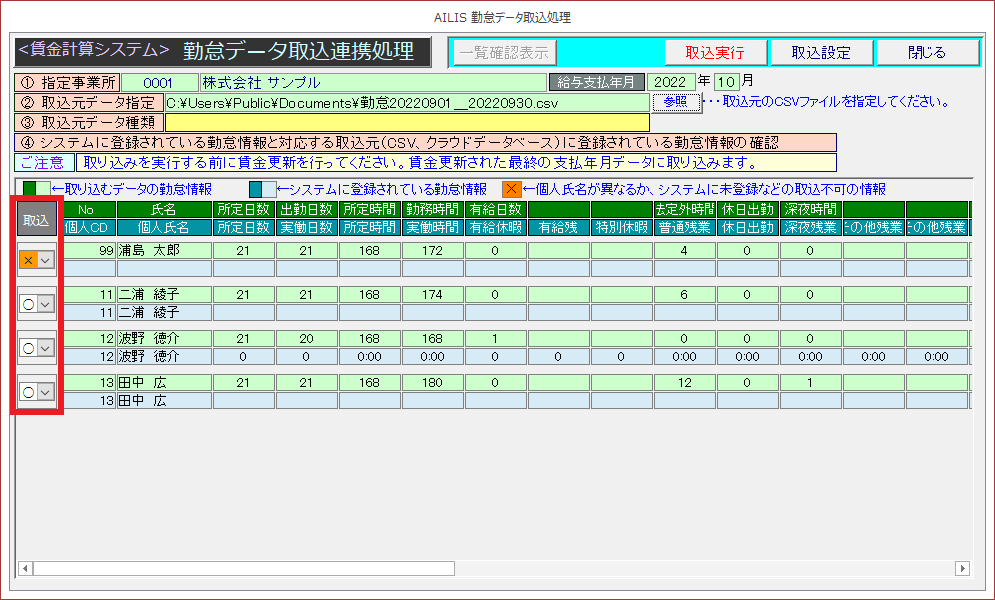Viewport: 995px width, 600px height.
Task: Click the 氏名 column header
Action: 163,210
